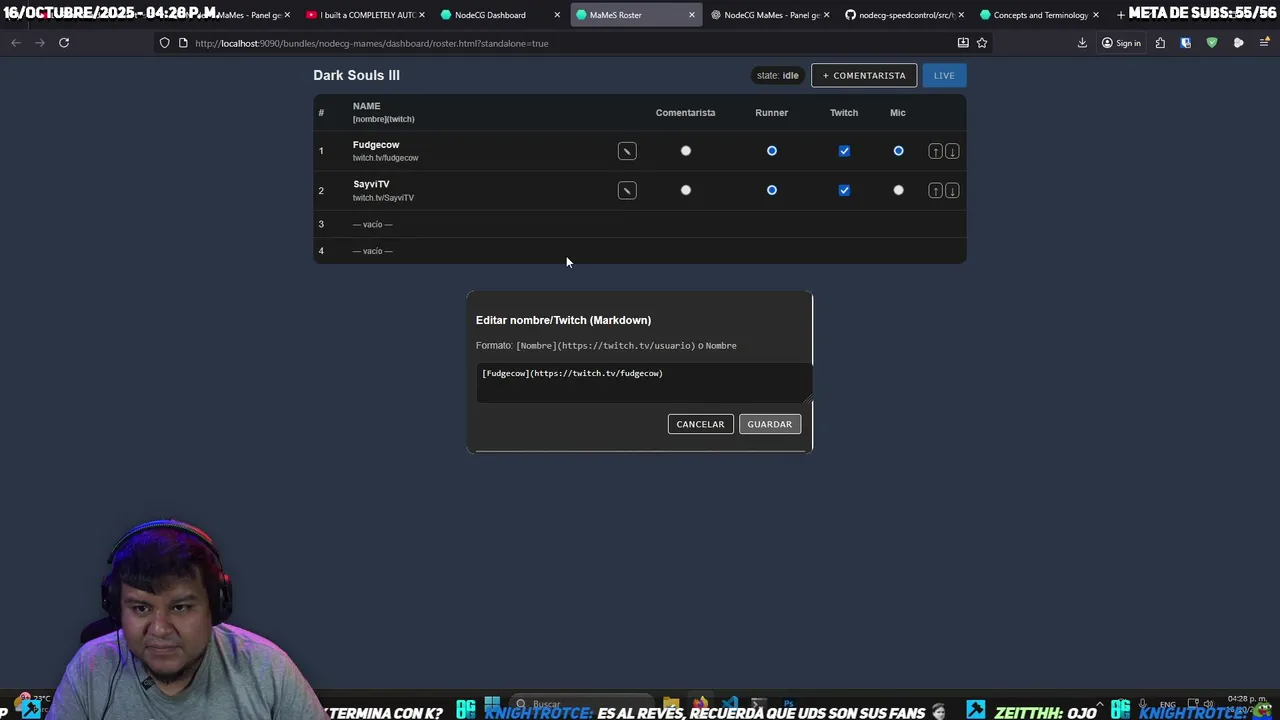Move SayviTV row up with arrow
This screenshot has height=720, width=1280.
point(935,190)
